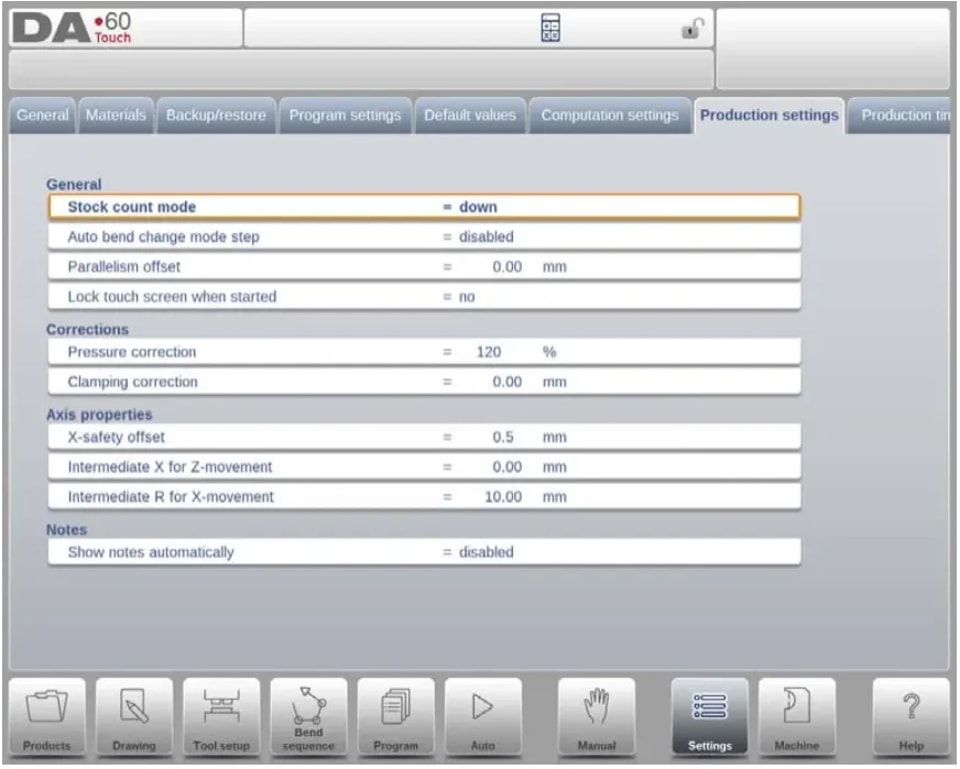Click the unlocked padlock icon
This screenshot has height=769, width=960.
(x=692, y=28)
